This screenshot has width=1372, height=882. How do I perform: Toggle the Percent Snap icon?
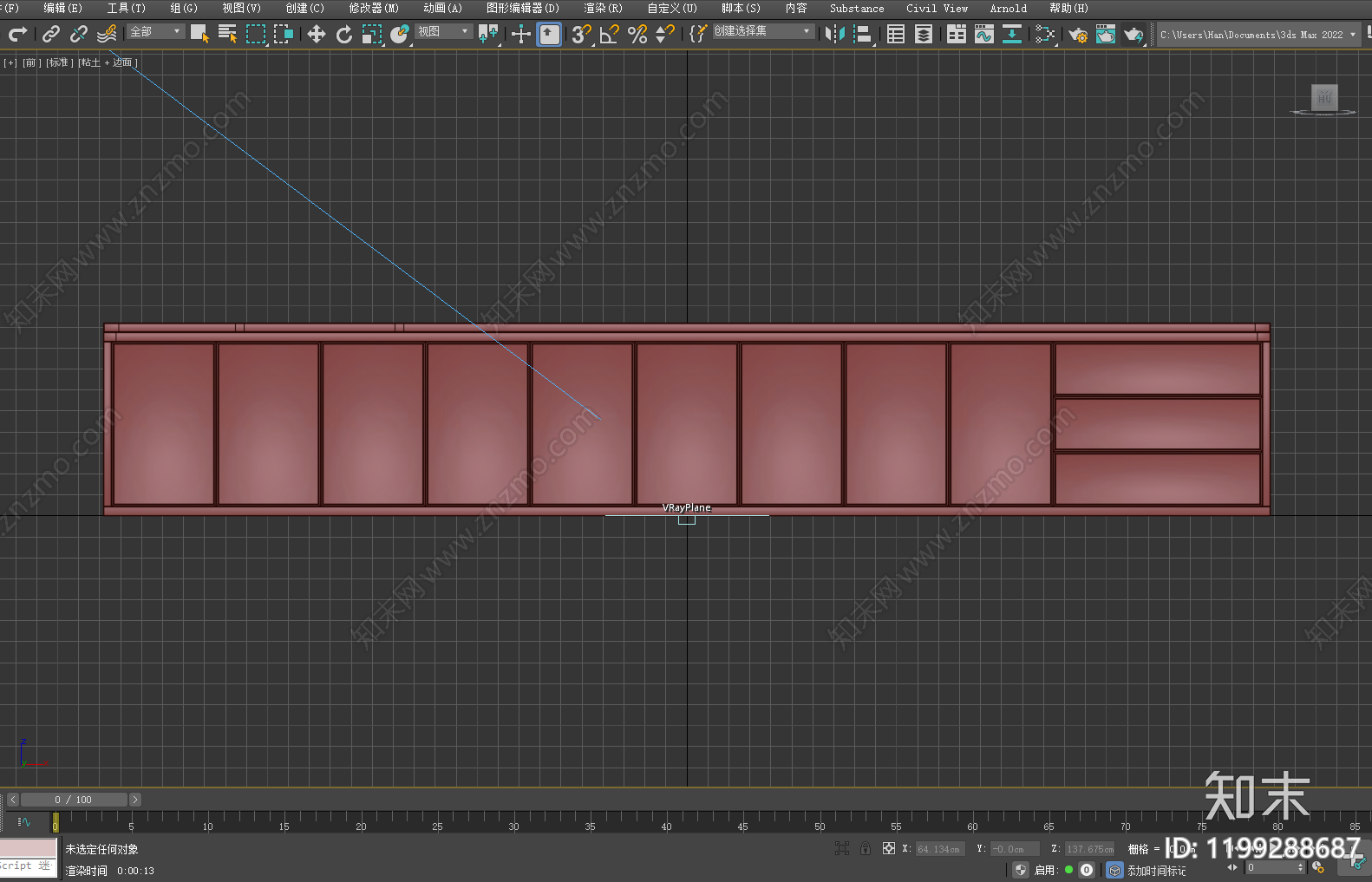click(637, 34)
